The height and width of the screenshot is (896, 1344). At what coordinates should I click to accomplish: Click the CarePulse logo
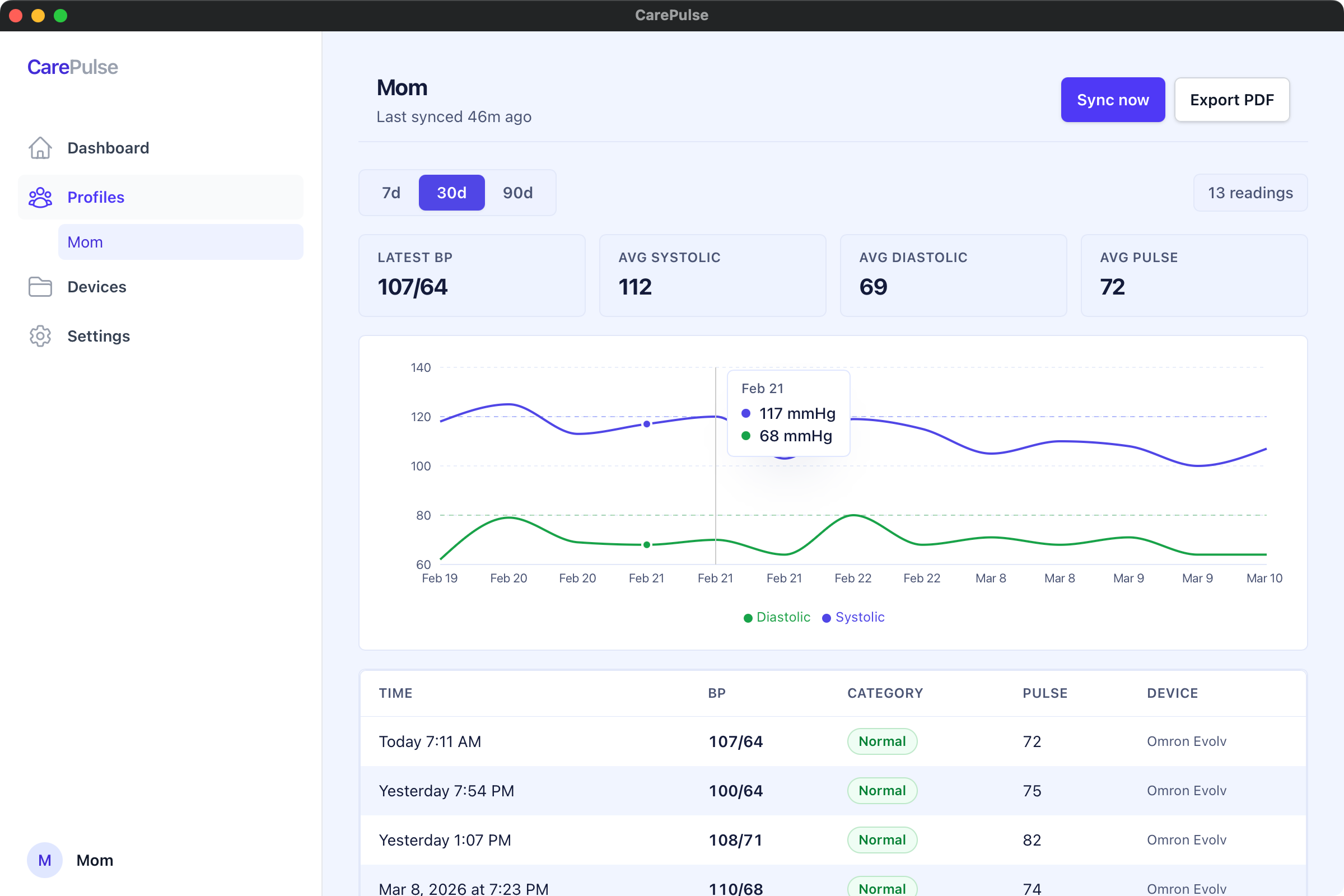pos(72,67)
